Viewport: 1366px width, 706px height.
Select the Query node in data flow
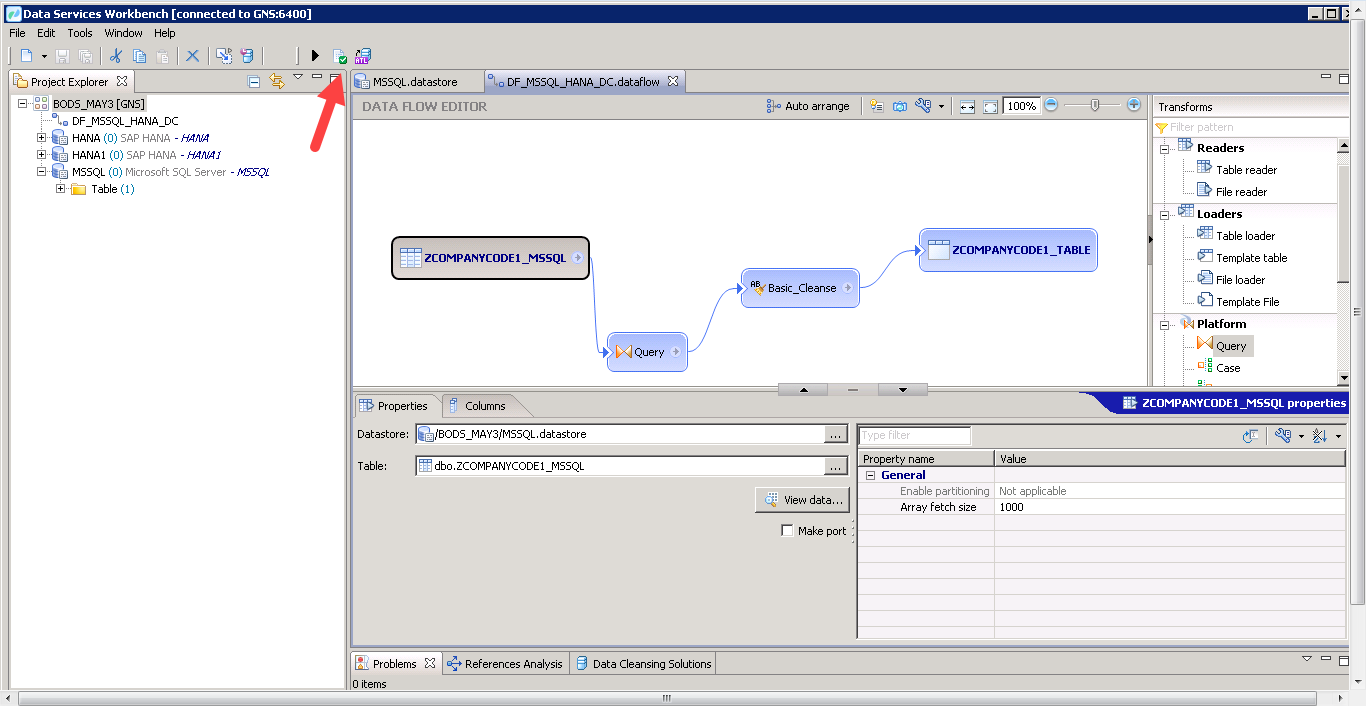coord(647,352)
